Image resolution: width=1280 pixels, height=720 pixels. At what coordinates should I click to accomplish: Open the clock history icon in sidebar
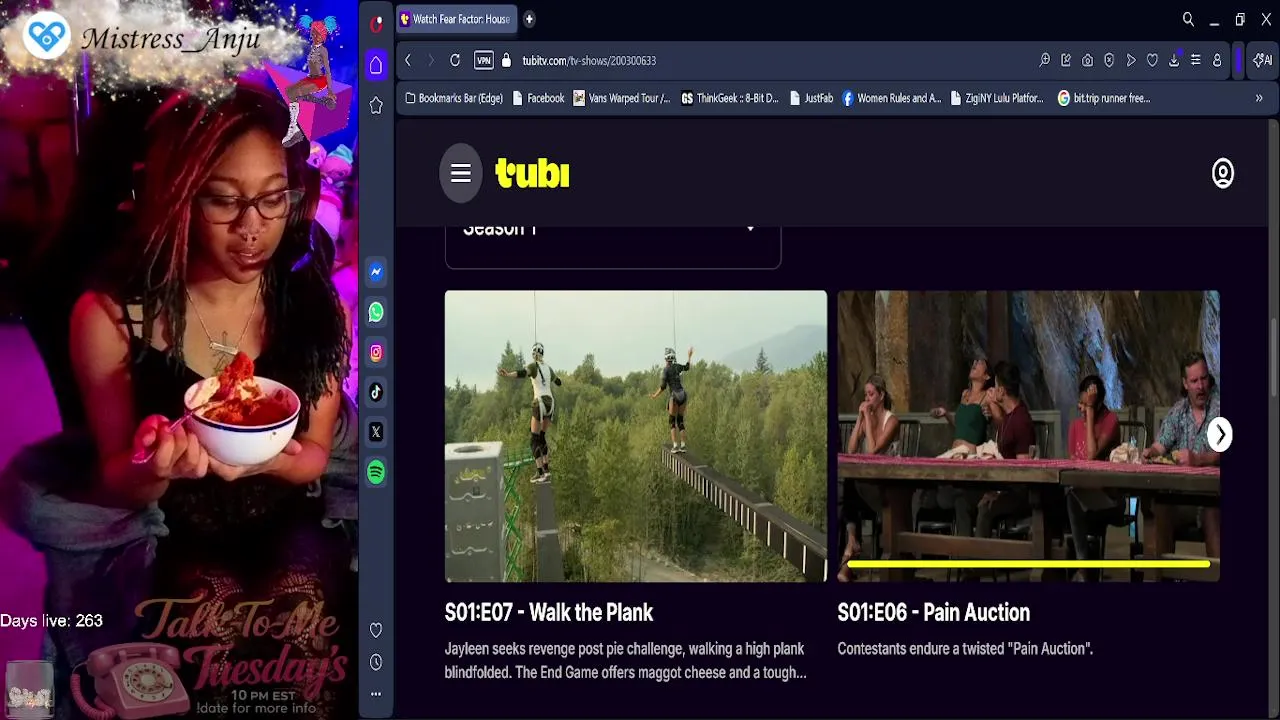[376, 662]
